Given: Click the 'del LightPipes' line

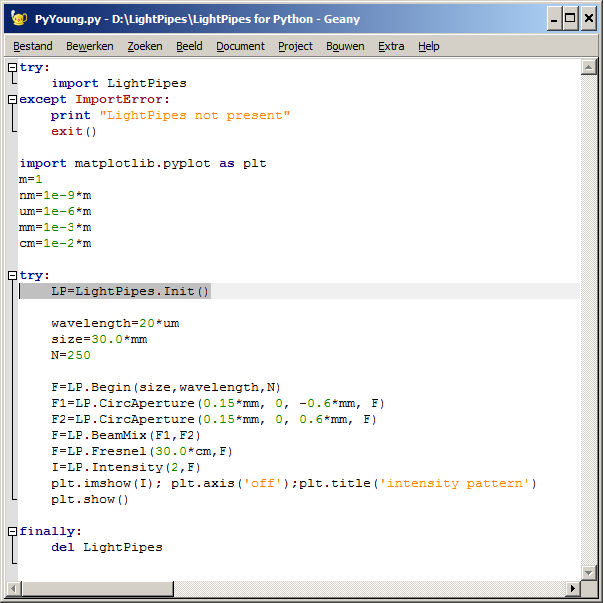Looking at the screenshot, I should [107, 547].
